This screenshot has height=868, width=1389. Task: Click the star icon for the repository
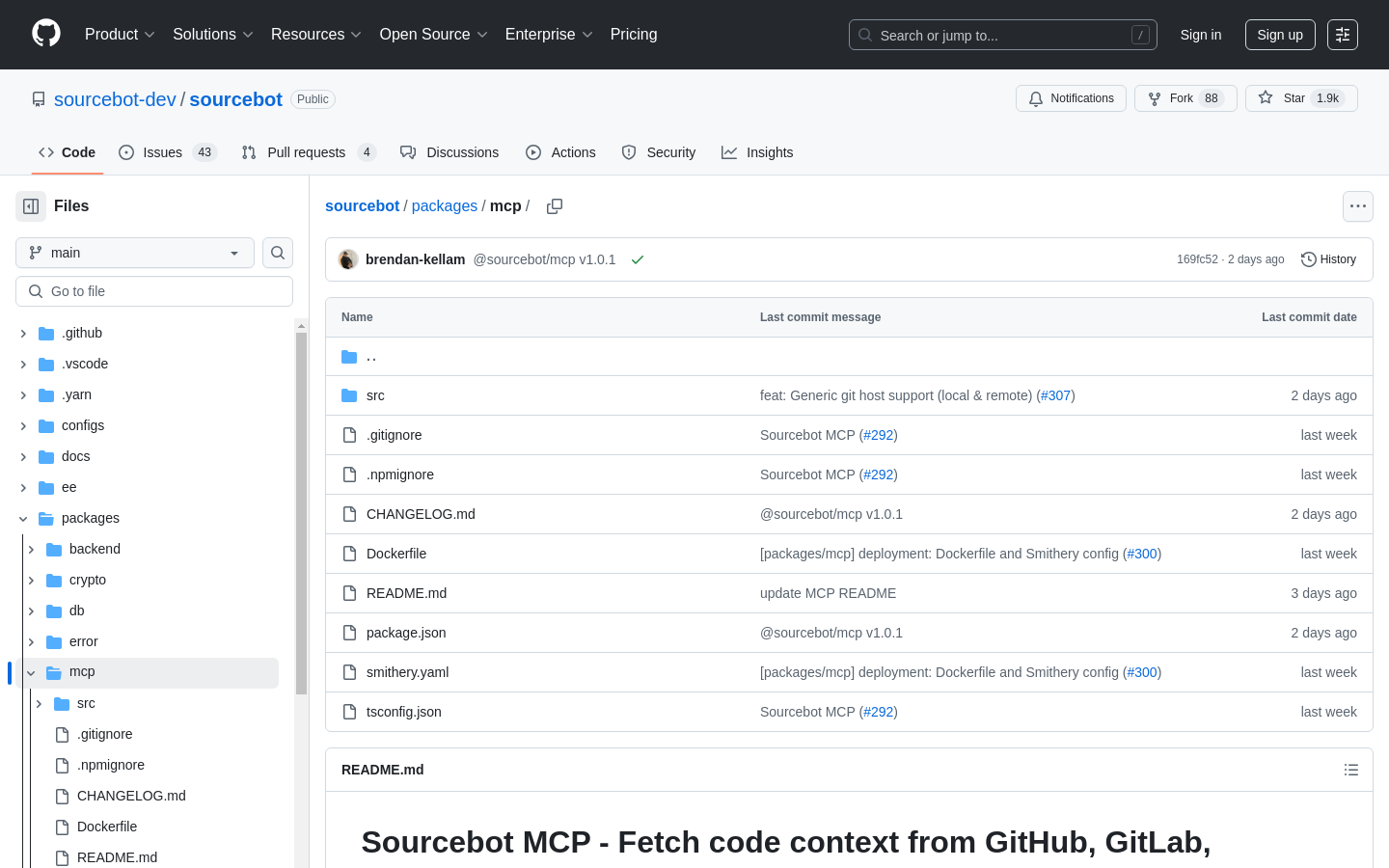click(x=1266, y=98)
